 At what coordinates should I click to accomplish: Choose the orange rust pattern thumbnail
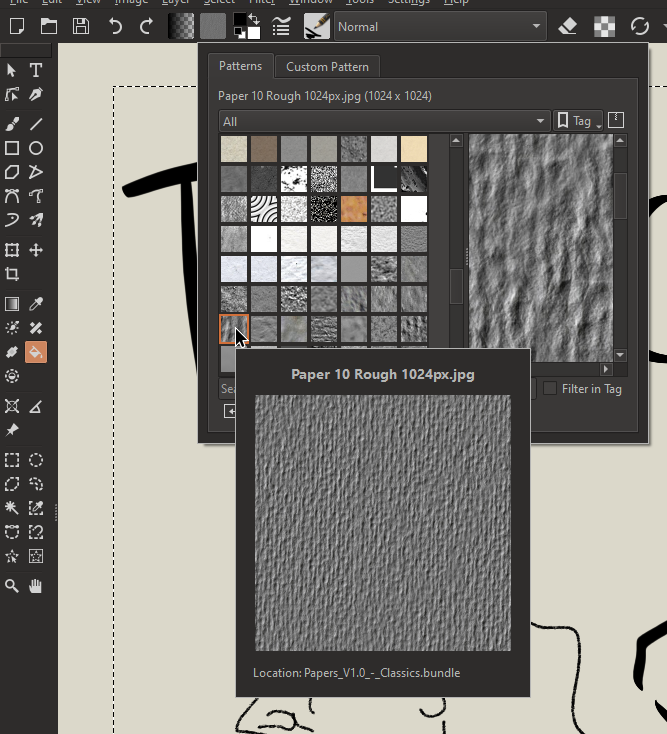[x=354, y=209]
